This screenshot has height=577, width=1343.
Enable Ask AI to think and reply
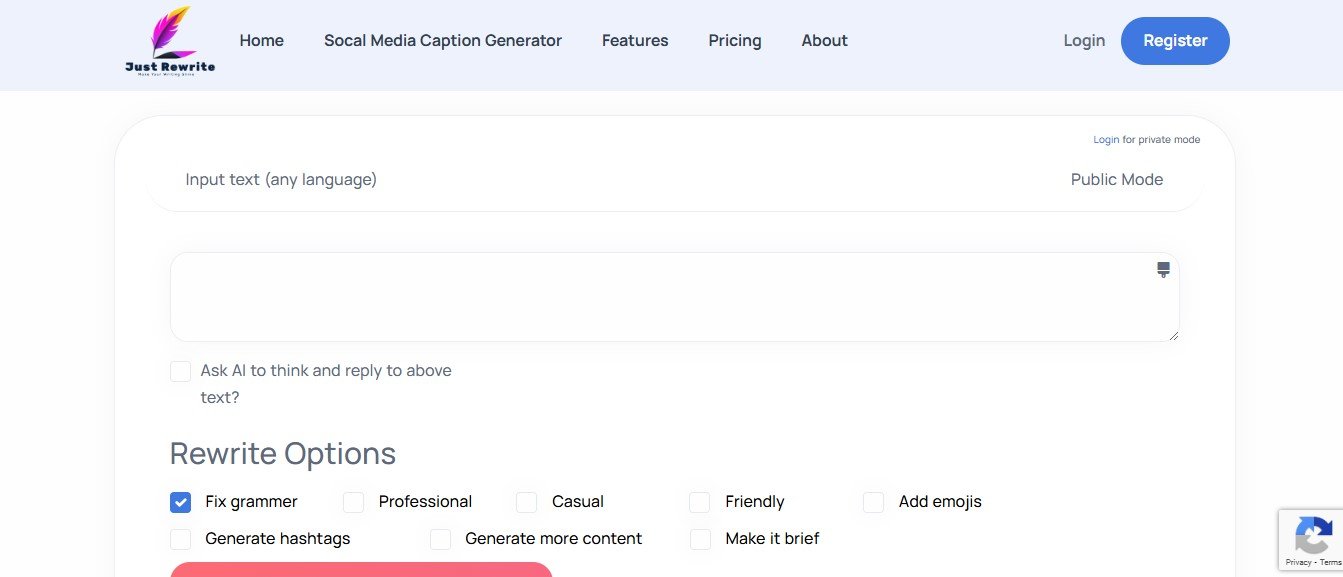click(x=180, y=371)
